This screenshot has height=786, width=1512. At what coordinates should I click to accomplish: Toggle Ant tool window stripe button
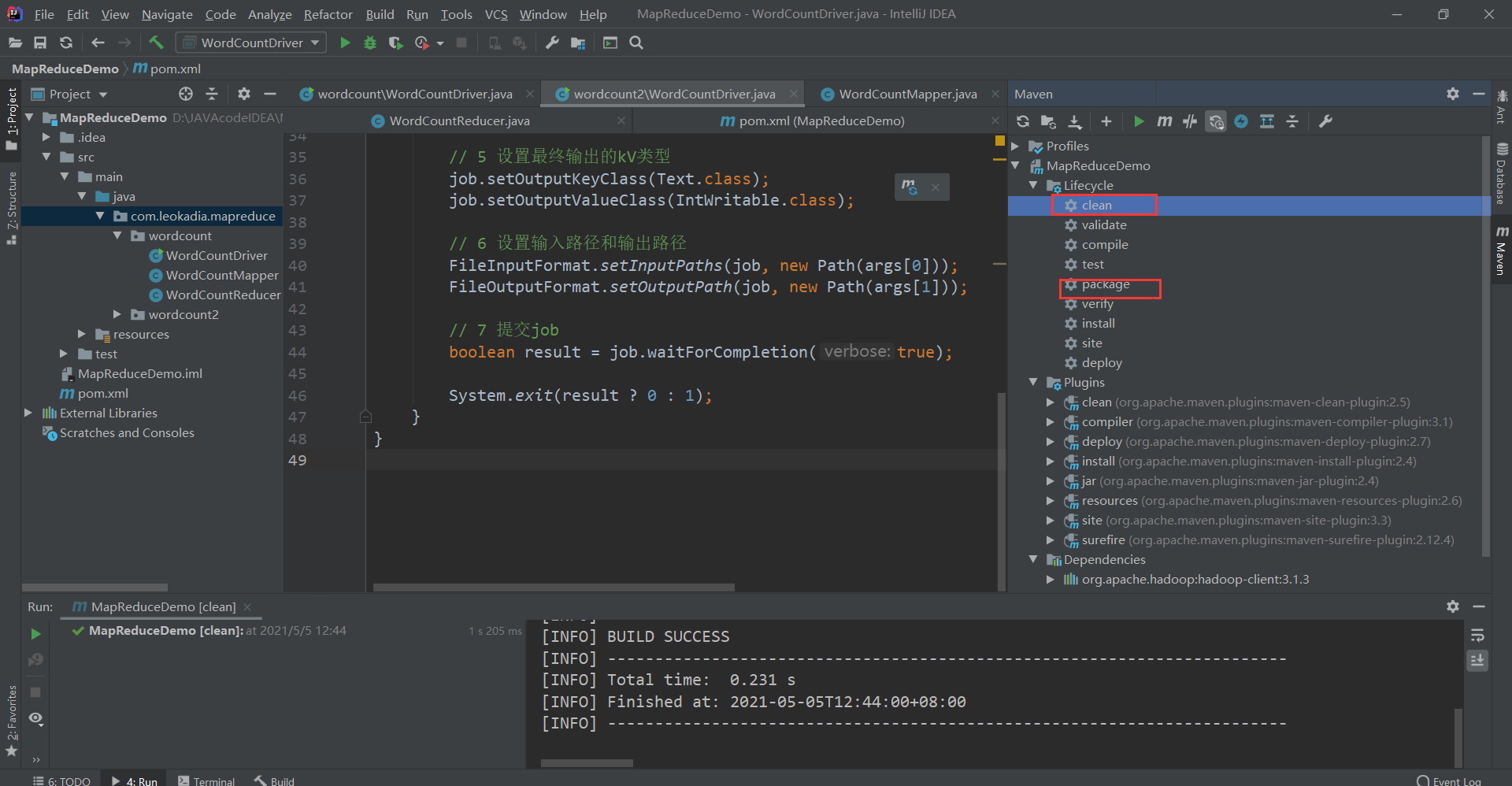click(x=1502, y=106)
